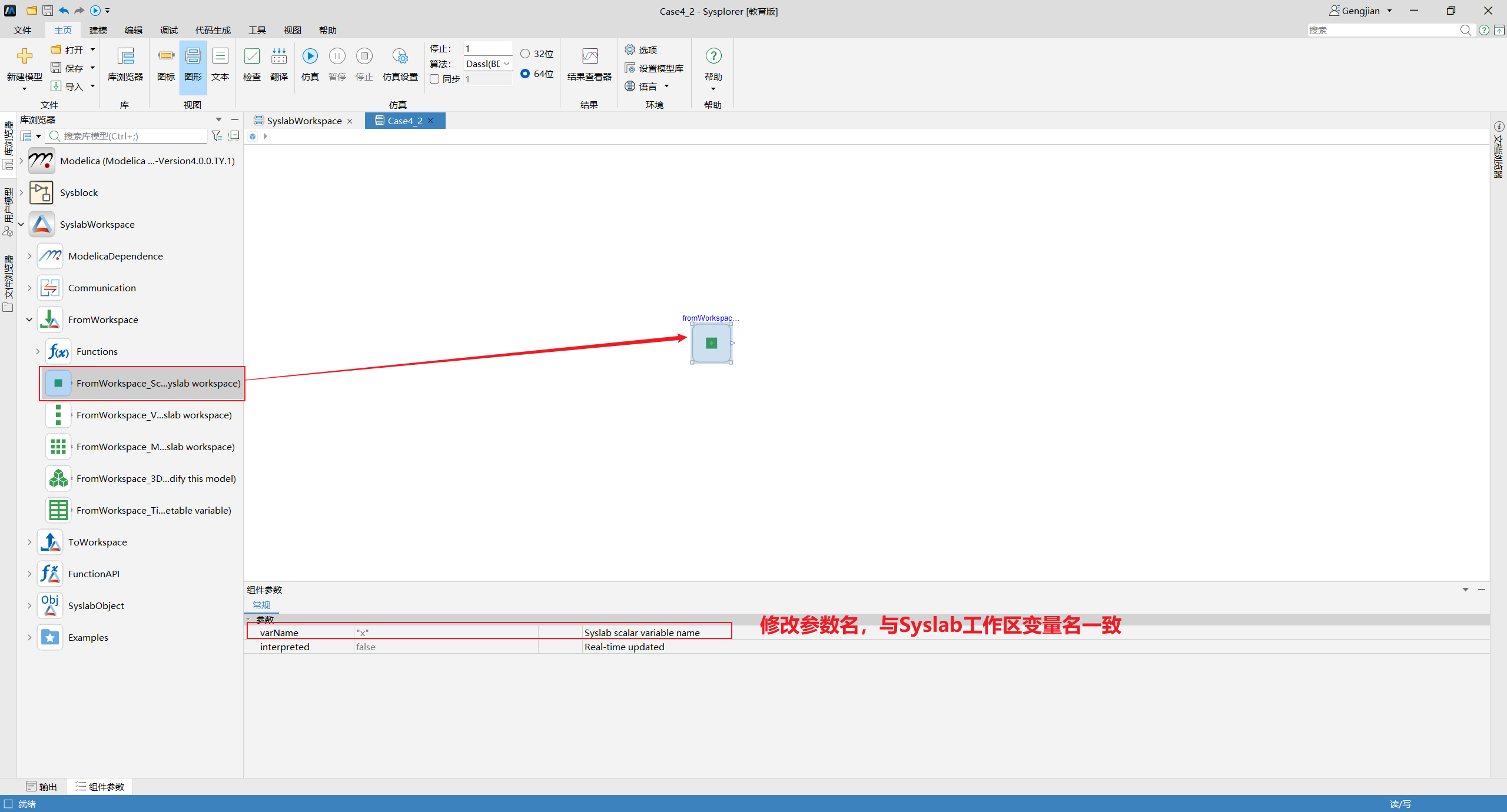Screen dimensions: 1507x812
Task: Click the 保存 button
Action: coord(67,68)
